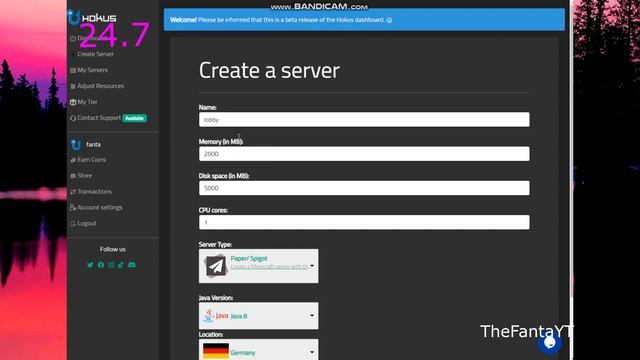This screenshot has height=360, width=640.
Task: Open the Server Type dropdown
Action: [x=258, y=266]
